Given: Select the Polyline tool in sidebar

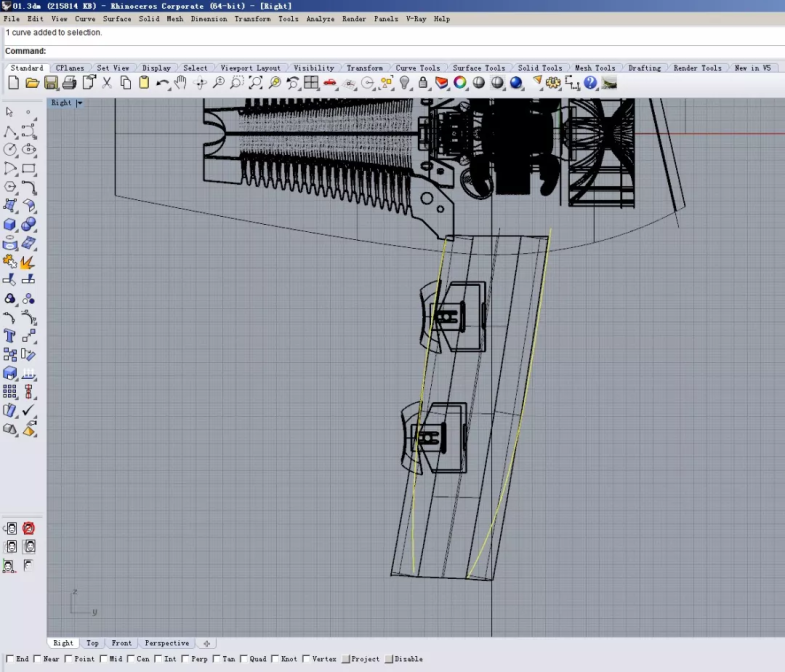Looking at the screenshot, I should [11, 131].
